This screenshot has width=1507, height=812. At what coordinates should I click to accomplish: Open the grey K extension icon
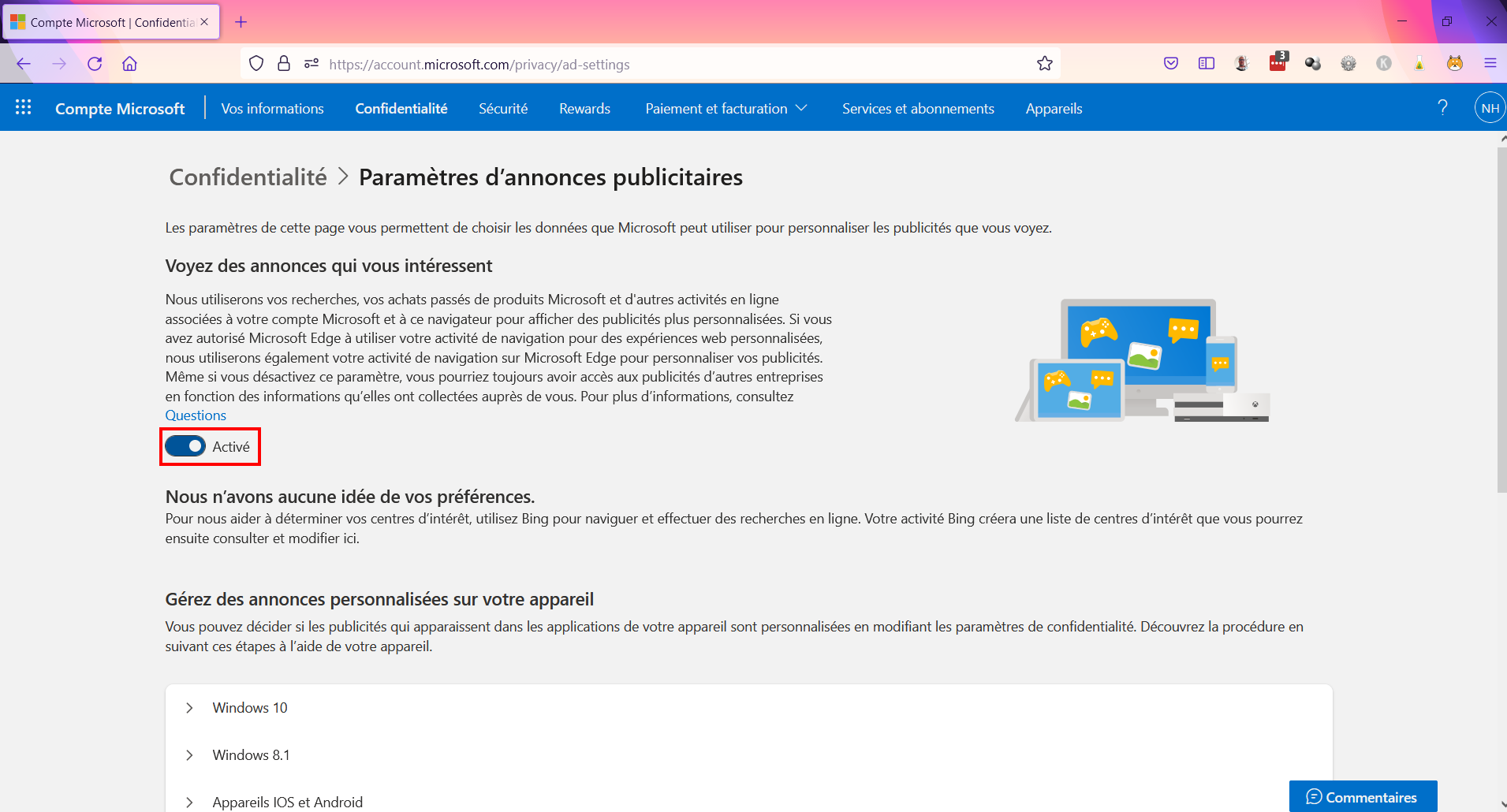(x=1384, y=64)
